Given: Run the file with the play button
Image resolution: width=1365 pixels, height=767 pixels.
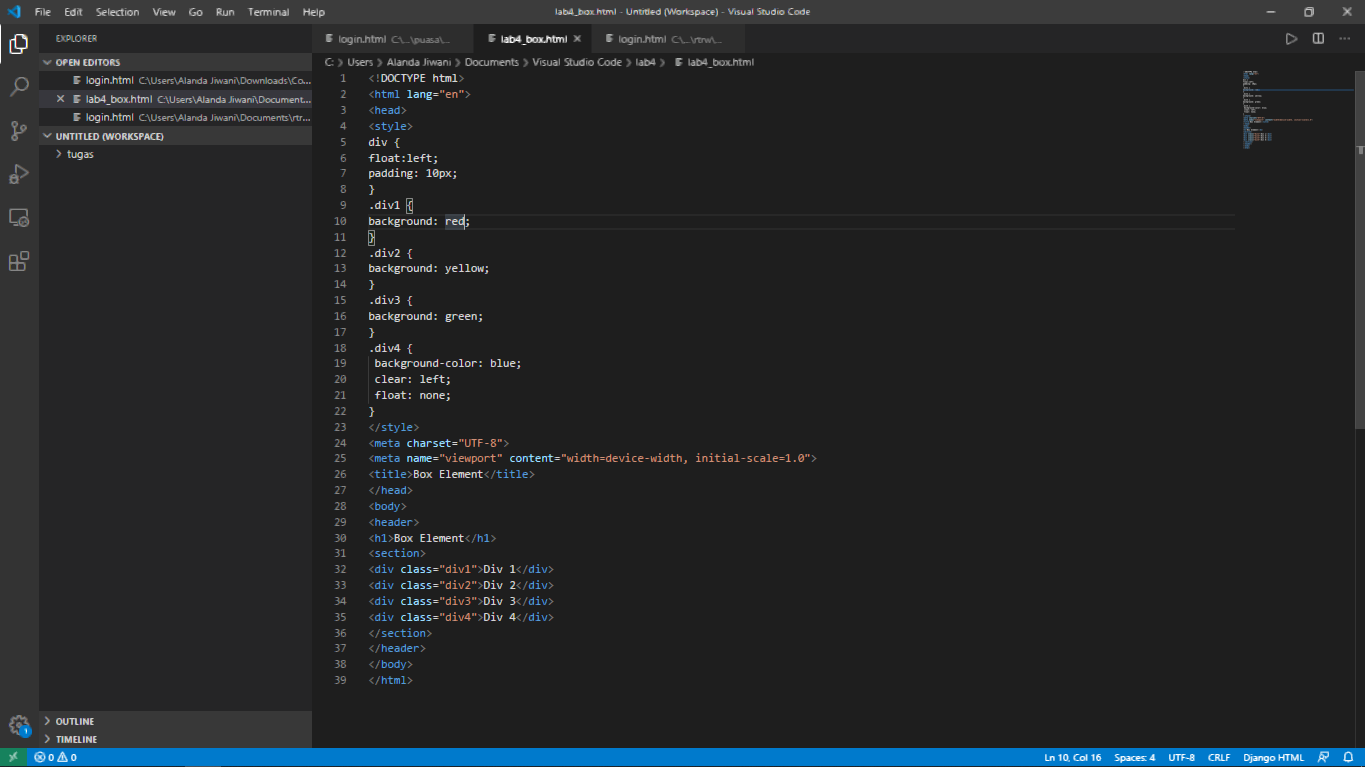Looking at the screenshot, I should (x=1291, y=39).
